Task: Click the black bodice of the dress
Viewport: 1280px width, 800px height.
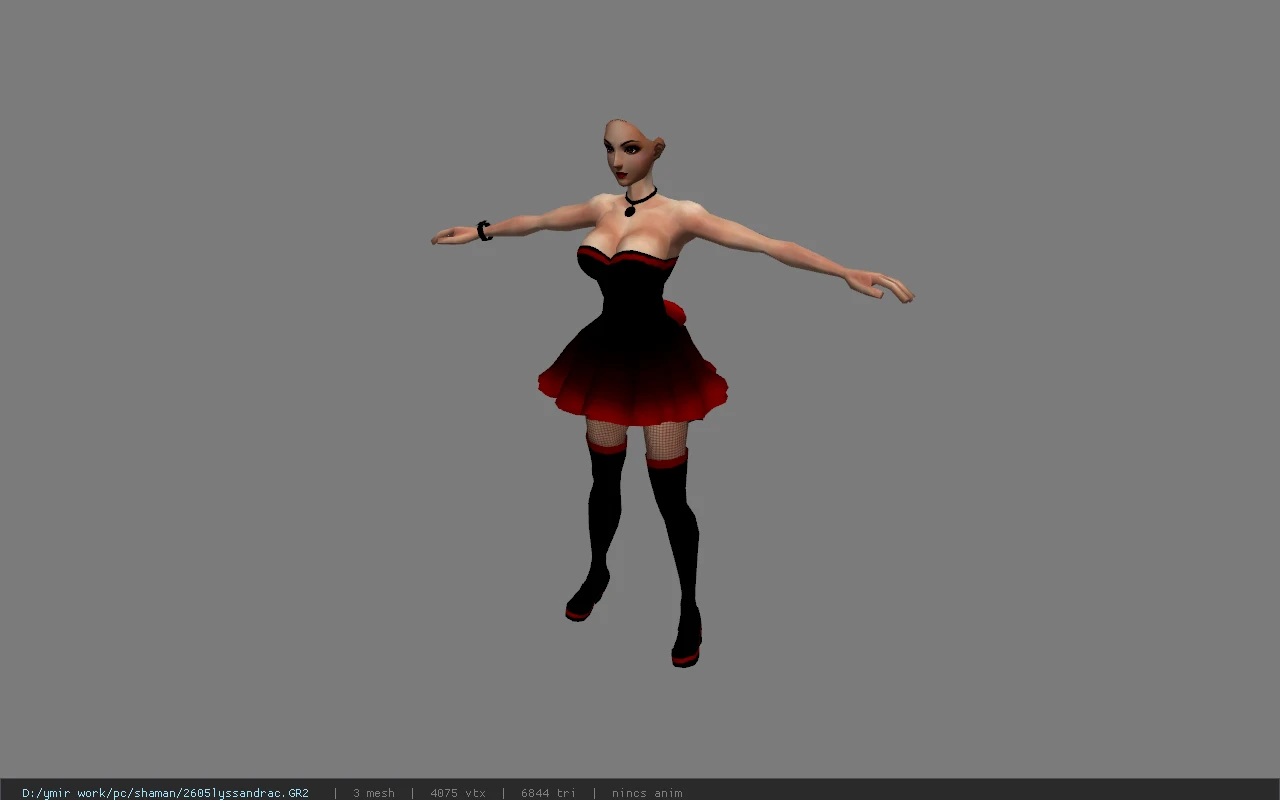Action: point(631,300)
